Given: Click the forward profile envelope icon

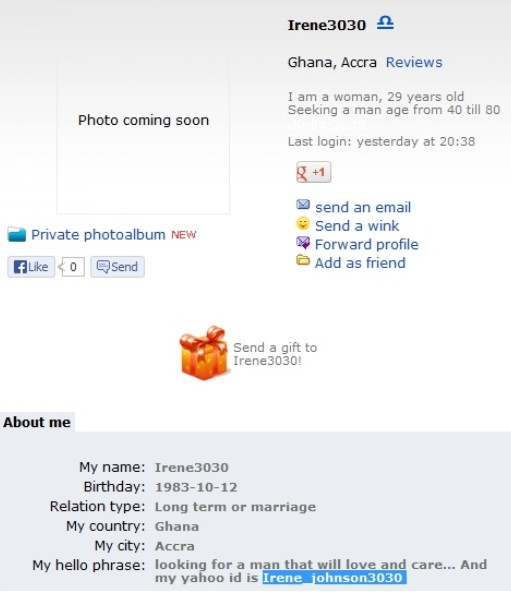Looking at the screenshot, I should [303, 243].
